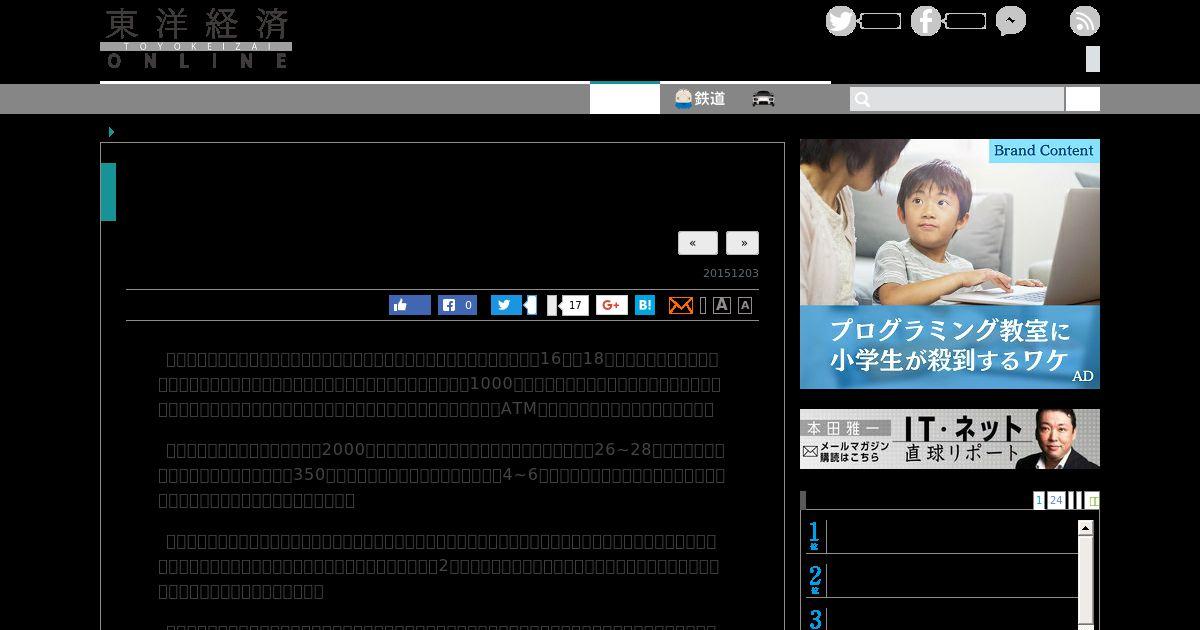Open the car icon section in nav
The width and height of the screenshot is (1200, 630).
tap(764, 99)
